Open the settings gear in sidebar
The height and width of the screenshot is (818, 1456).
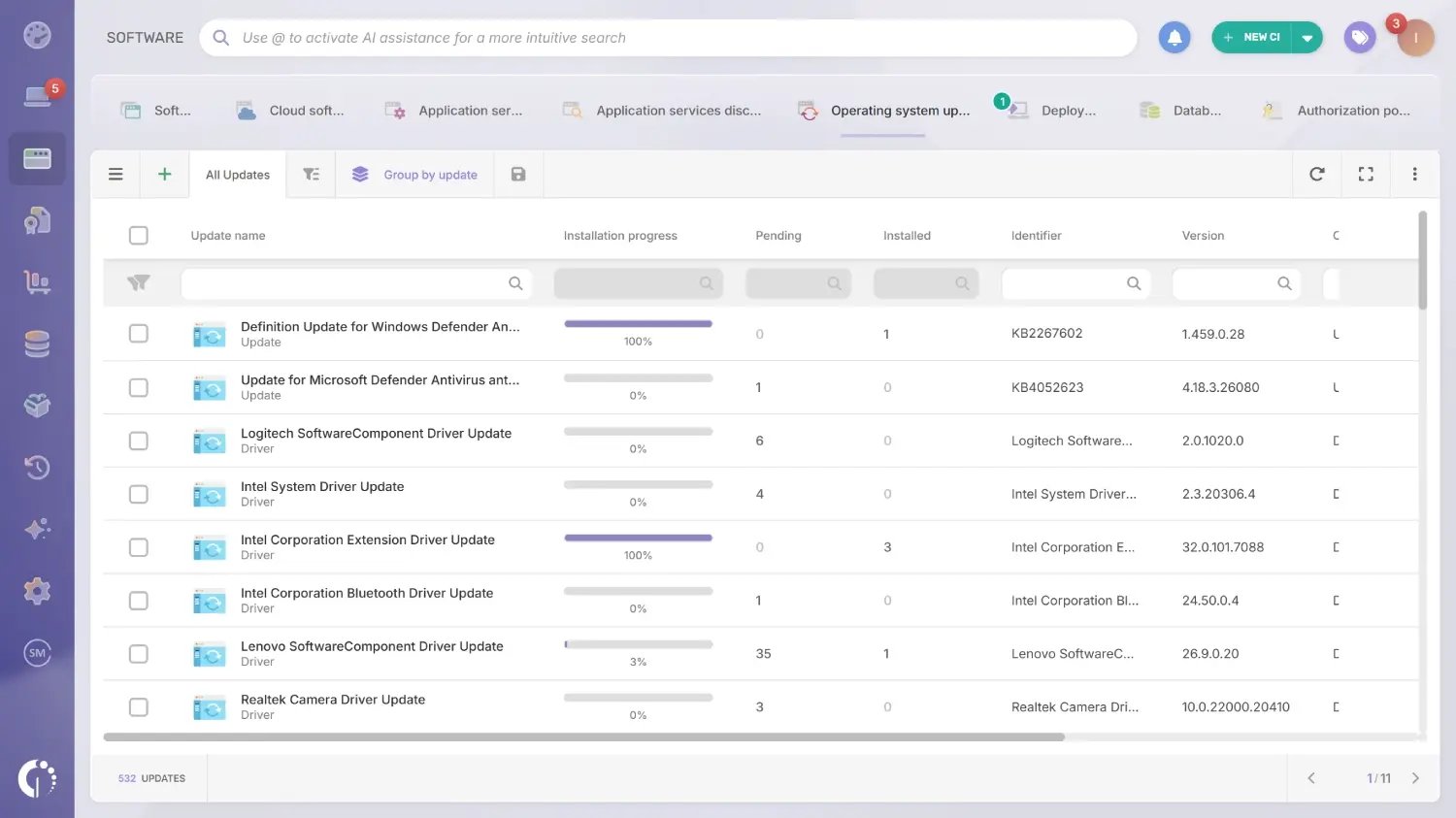(37, 591)
